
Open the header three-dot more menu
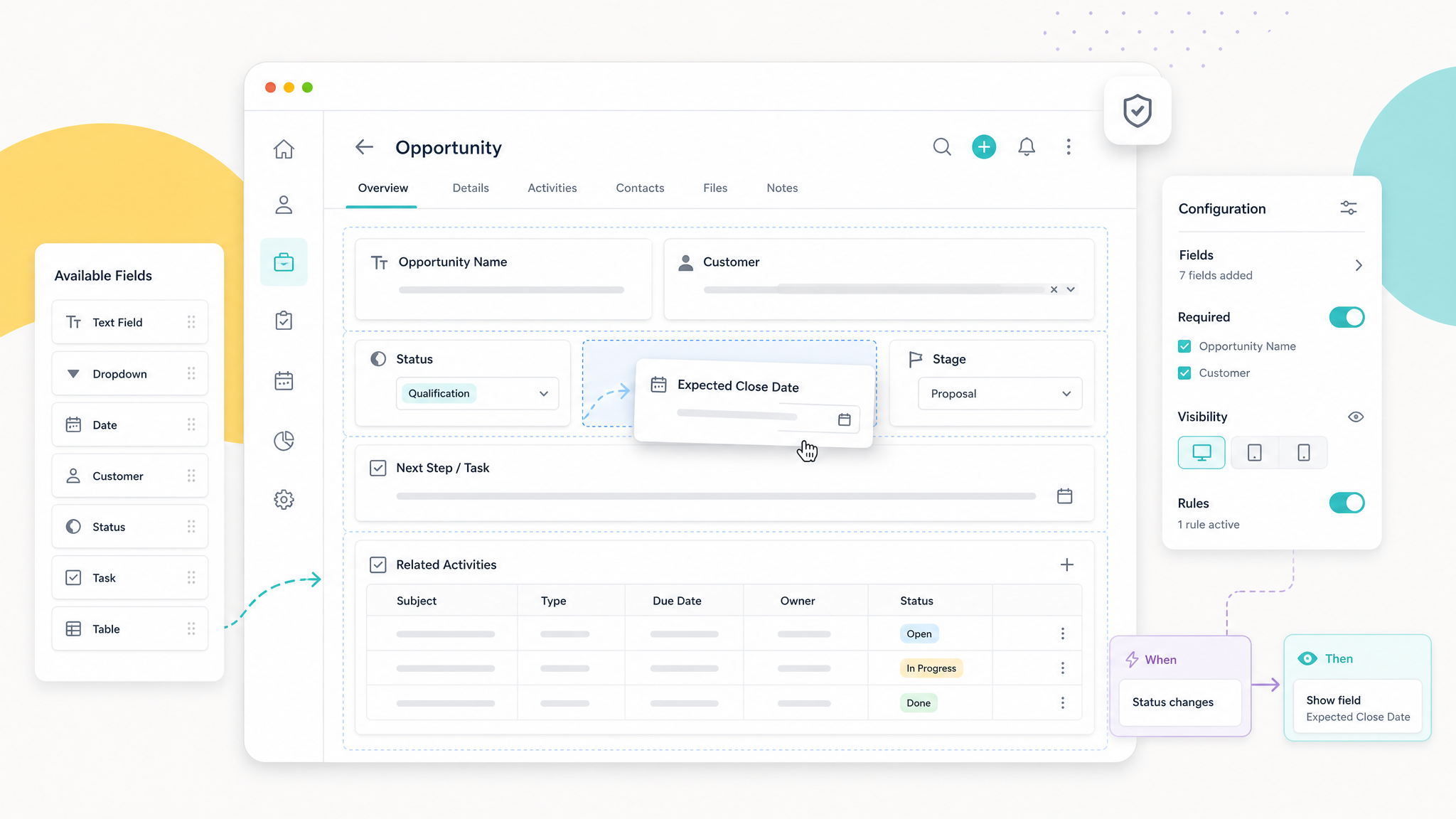click(1069, 147)
